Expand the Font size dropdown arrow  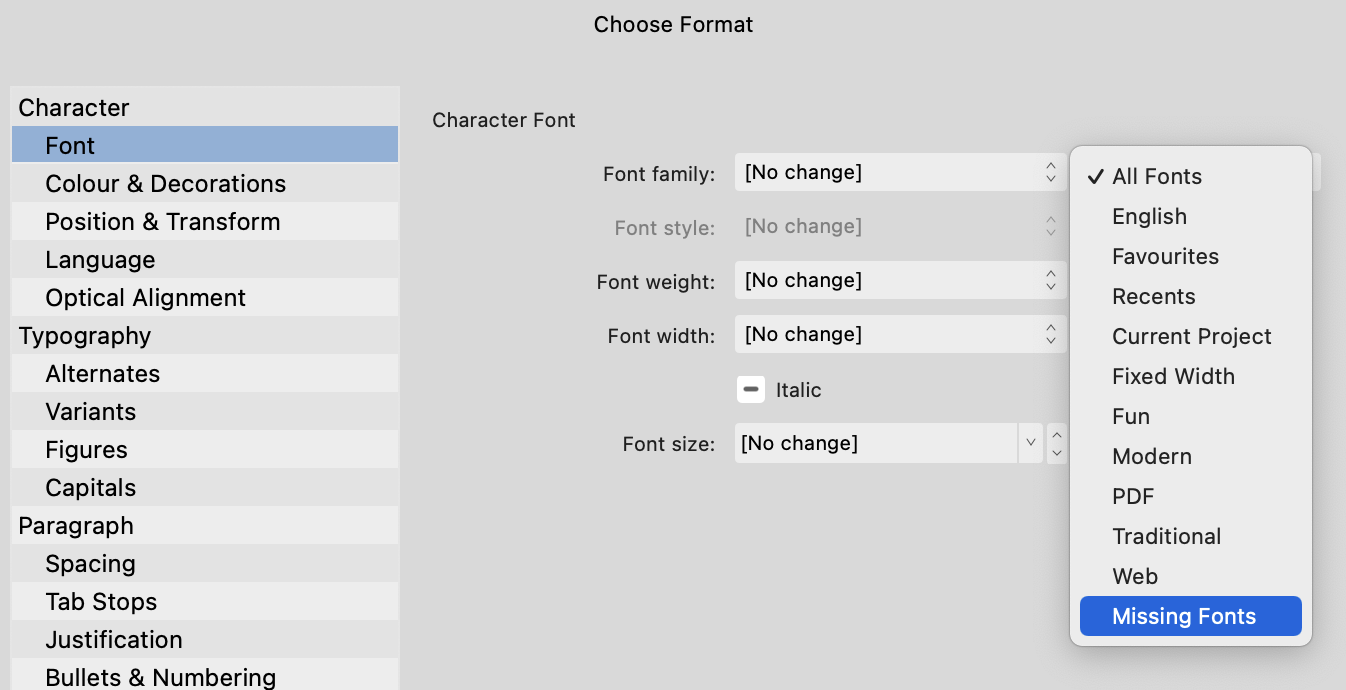click(x=1031, y=443)
